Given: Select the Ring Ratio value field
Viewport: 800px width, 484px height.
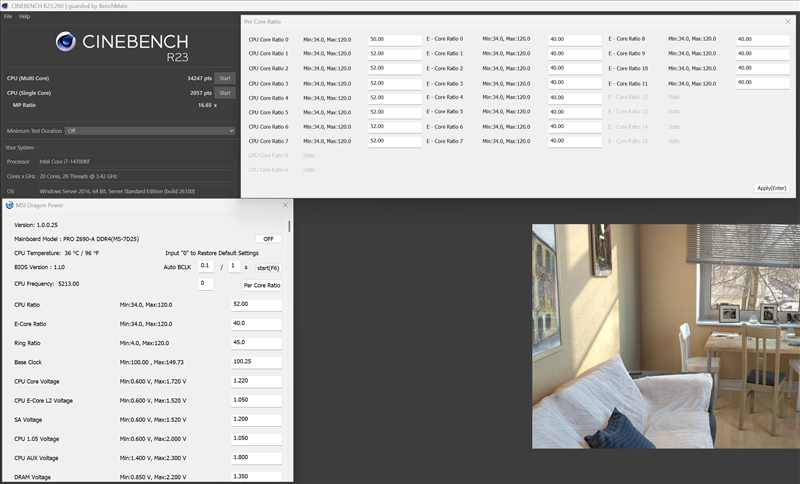Looking at the screenshot, I should point(256,343).
